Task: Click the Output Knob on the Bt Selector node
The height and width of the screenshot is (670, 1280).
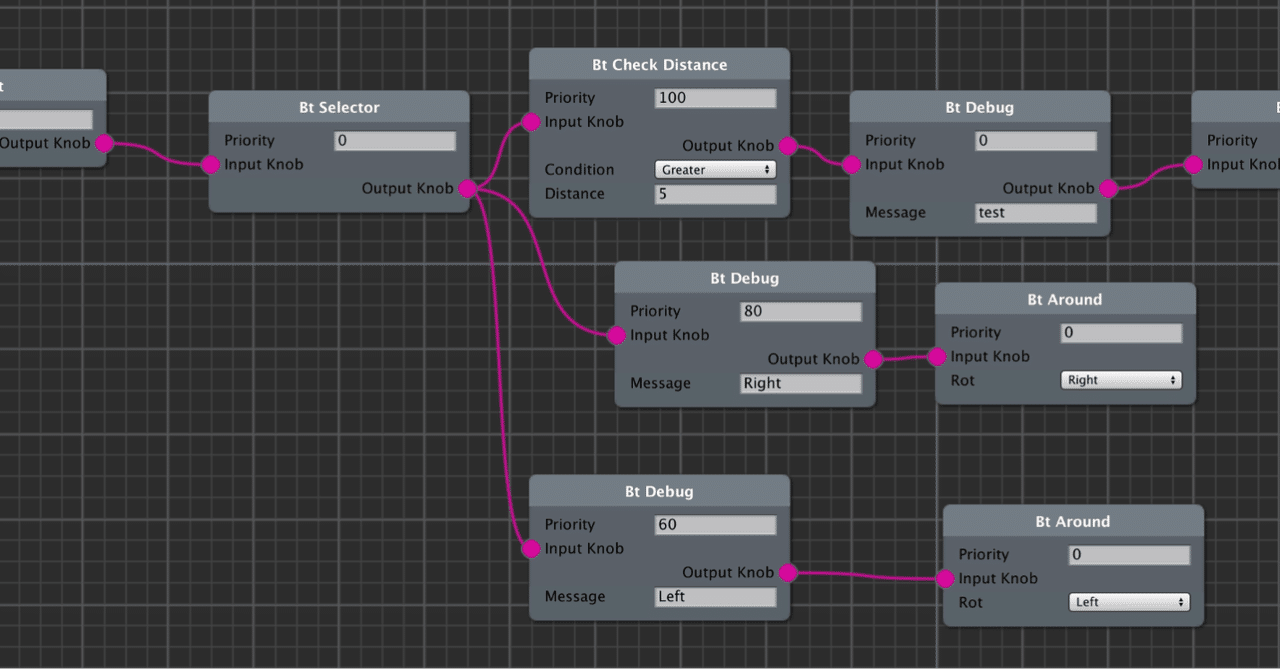Action: [467, 188]
